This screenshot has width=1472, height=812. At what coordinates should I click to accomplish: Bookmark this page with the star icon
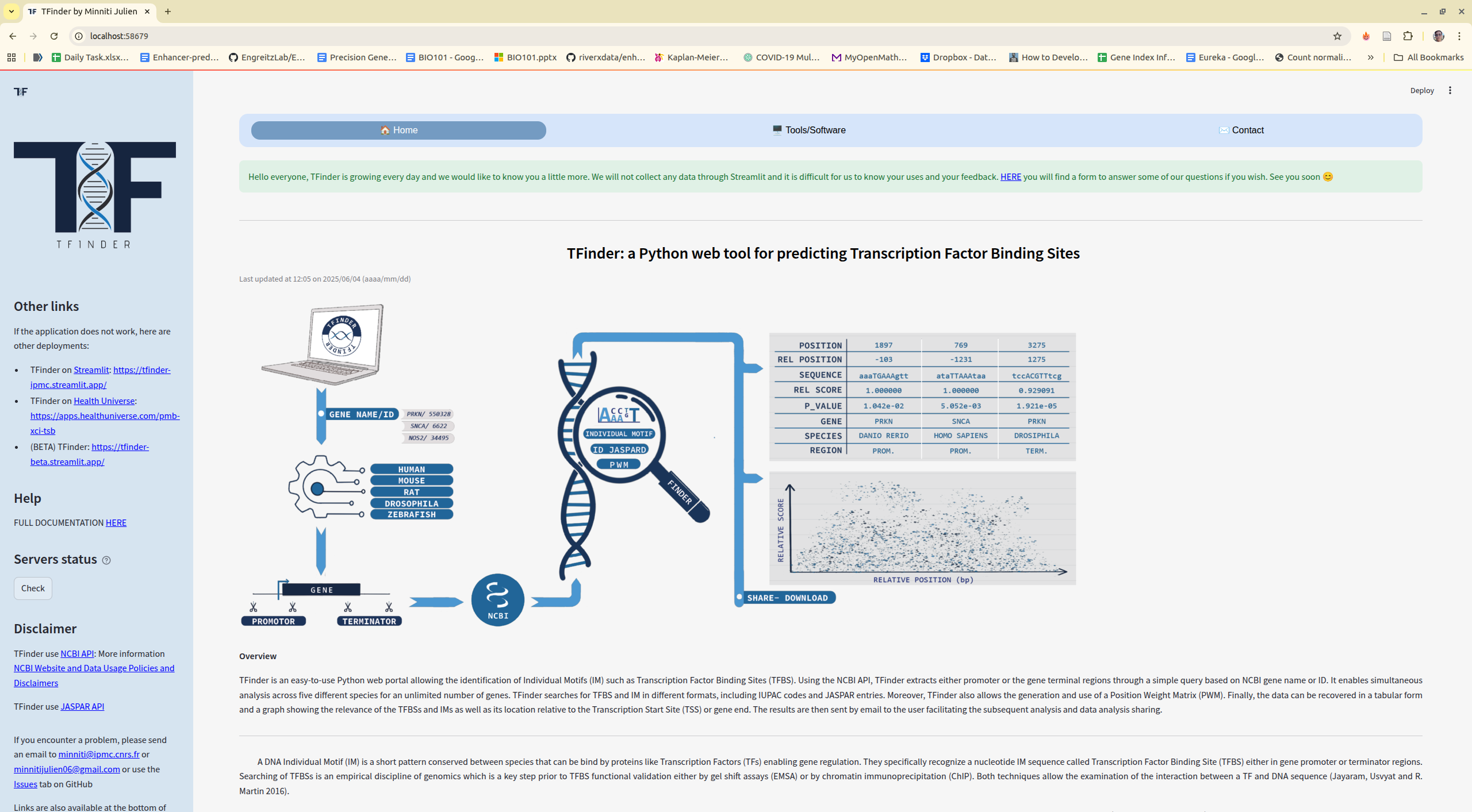point(1337,36)
